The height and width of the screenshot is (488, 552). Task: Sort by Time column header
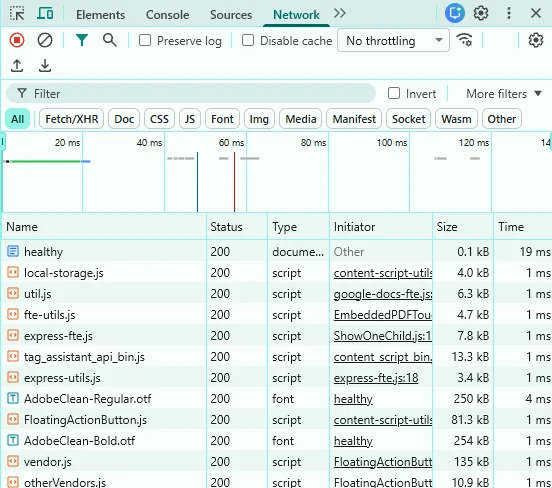pyautogui.click(x=523, y=226)
